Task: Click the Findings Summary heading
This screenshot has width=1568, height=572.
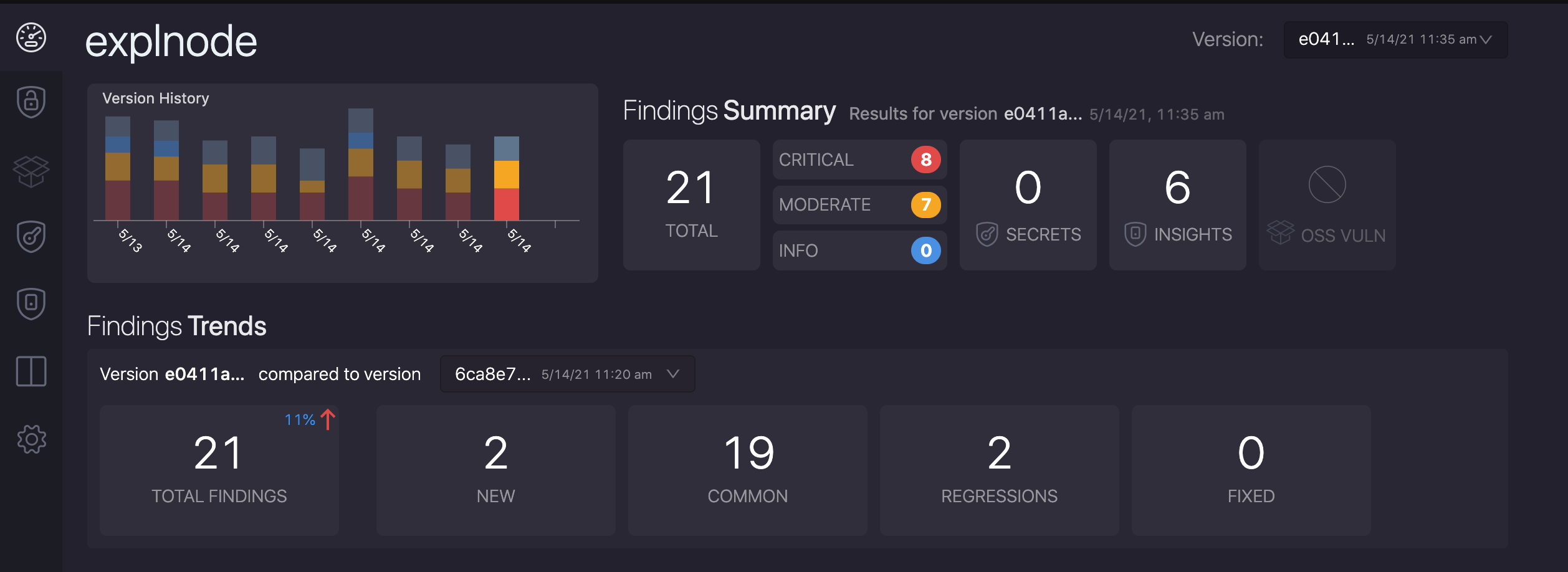Action: pos(729,111)
